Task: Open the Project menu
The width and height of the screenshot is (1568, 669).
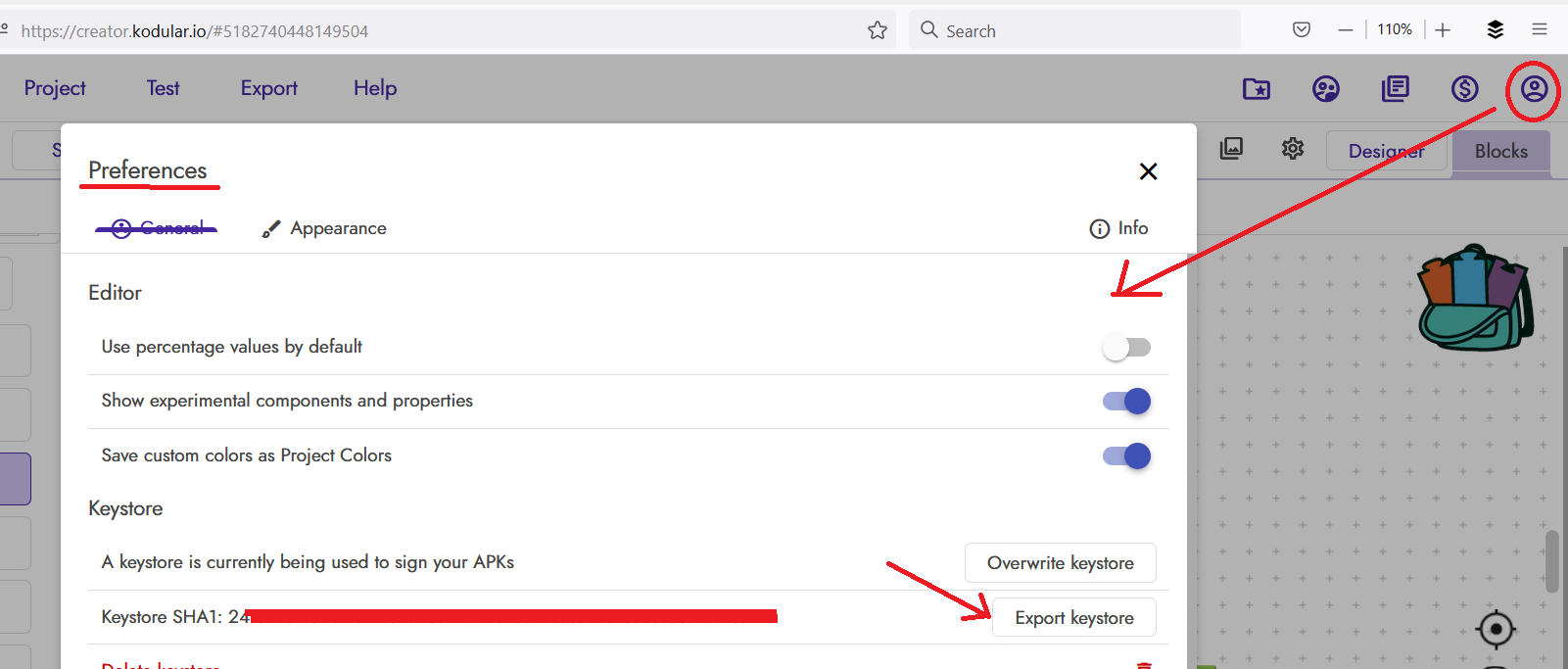Action: click(x=55, y=88)
